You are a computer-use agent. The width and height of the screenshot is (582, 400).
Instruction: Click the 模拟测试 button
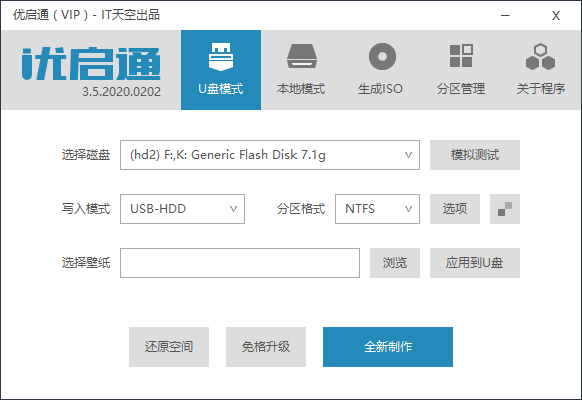[x=475, y=155]
